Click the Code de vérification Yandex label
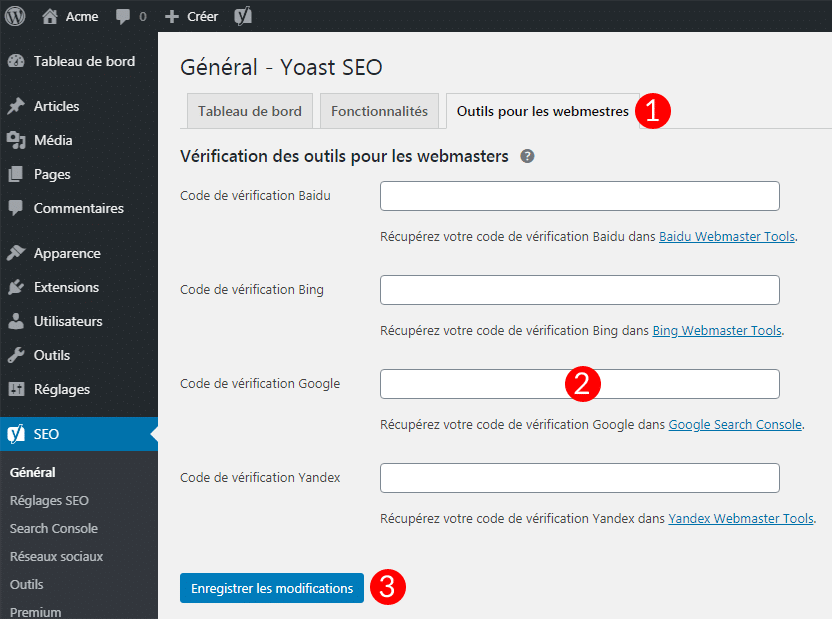This screenshot has width=832, height=619. [260, 477]
